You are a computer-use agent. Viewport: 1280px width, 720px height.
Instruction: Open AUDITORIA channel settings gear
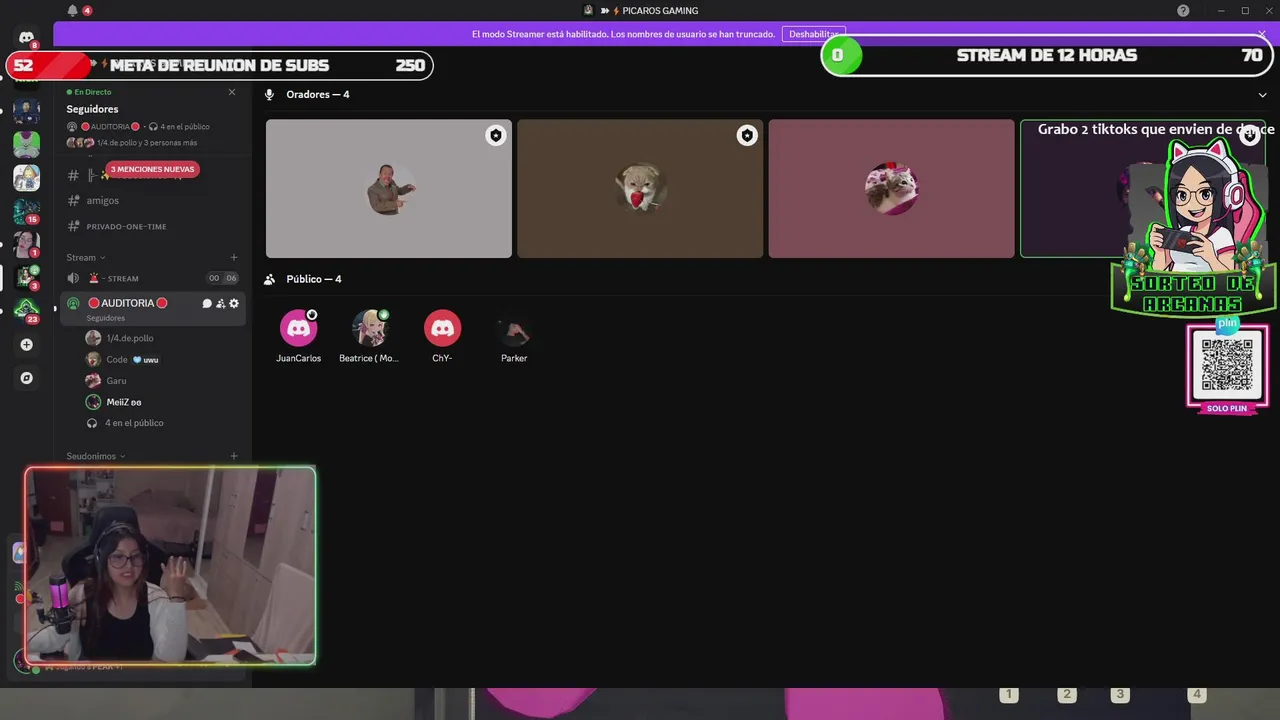click(x=234, y=303)
